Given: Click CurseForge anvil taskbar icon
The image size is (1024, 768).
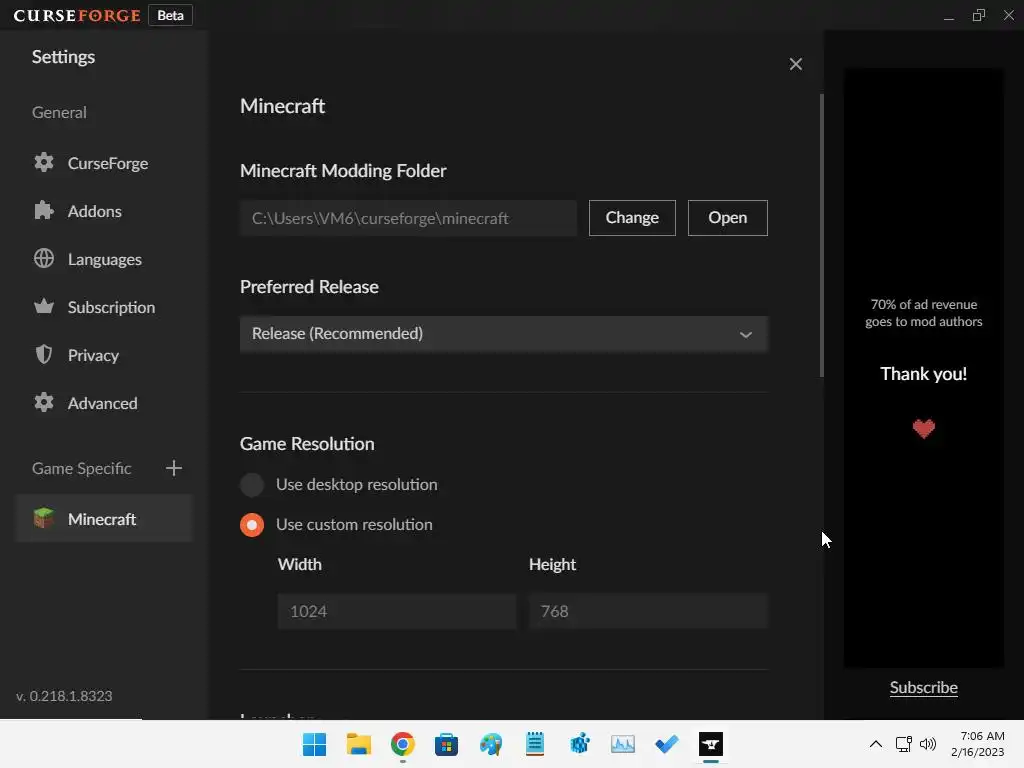Looking at the screenshot, I should (x=711, y=744).
